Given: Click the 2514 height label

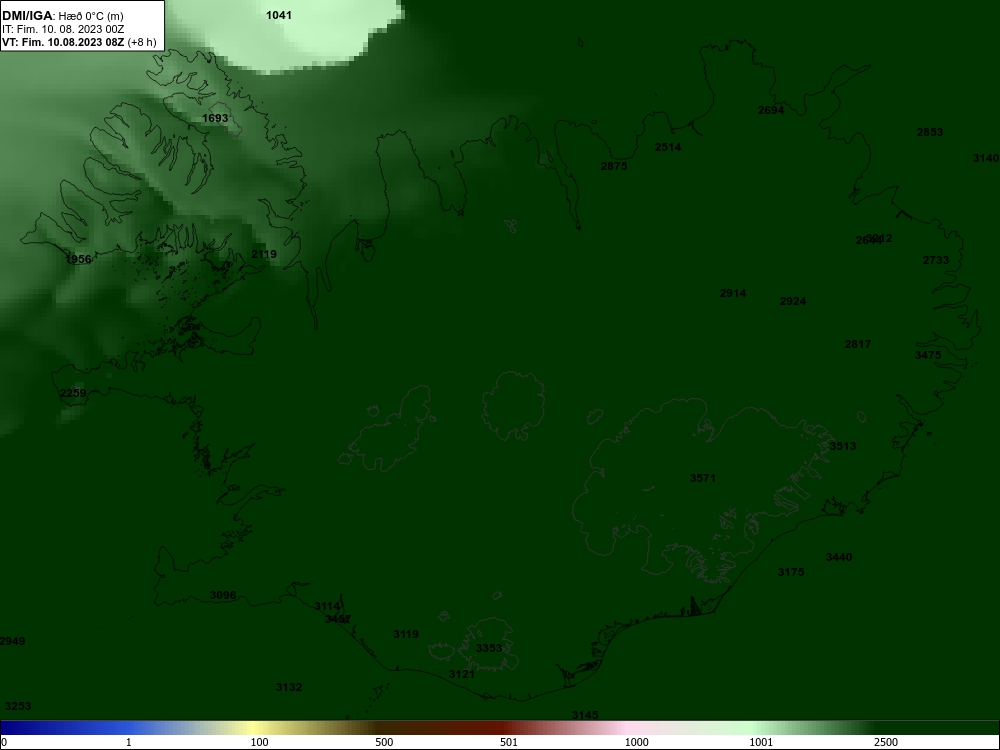Looking at the screenshot, I should pos(668,147).
